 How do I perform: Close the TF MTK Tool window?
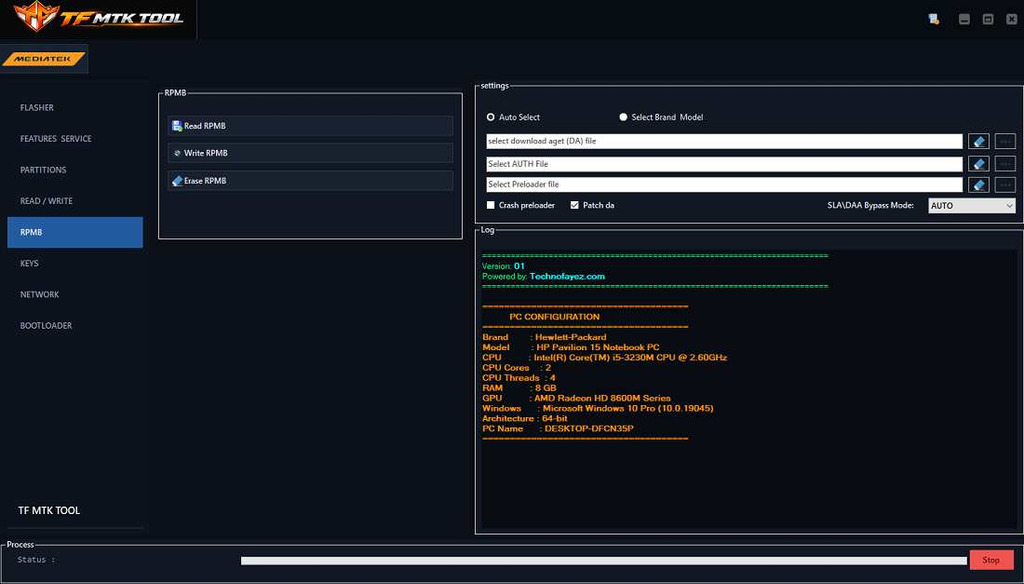pyautogui.click(x=1012, y=19)
